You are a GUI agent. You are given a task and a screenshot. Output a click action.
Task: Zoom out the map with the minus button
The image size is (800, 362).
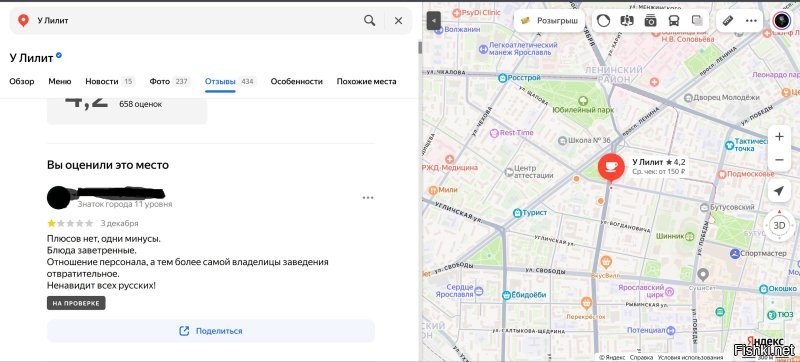[779, 160]
